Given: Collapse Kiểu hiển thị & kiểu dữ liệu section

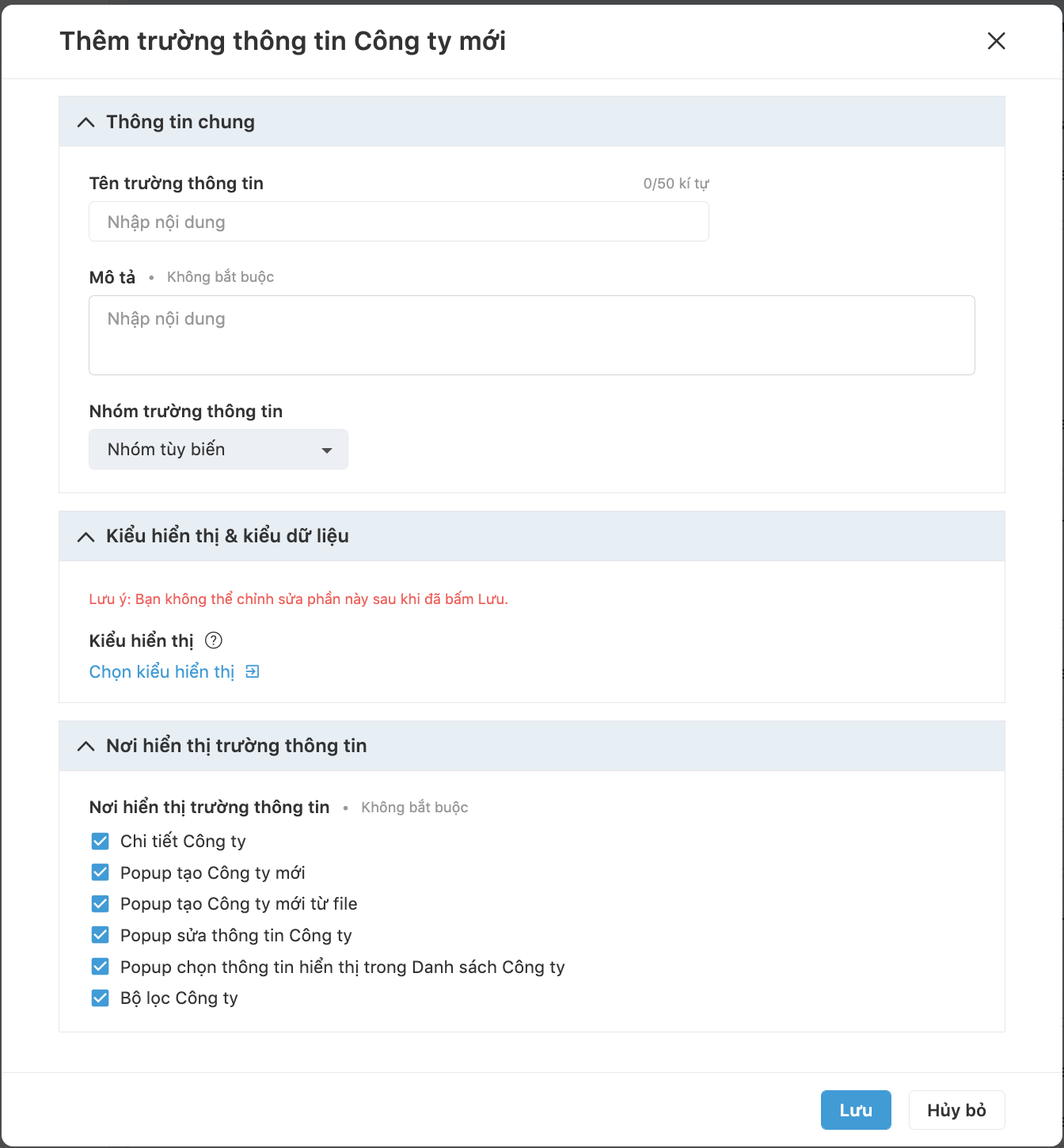Looking at the screenshot, I should [x=86, y=536].
